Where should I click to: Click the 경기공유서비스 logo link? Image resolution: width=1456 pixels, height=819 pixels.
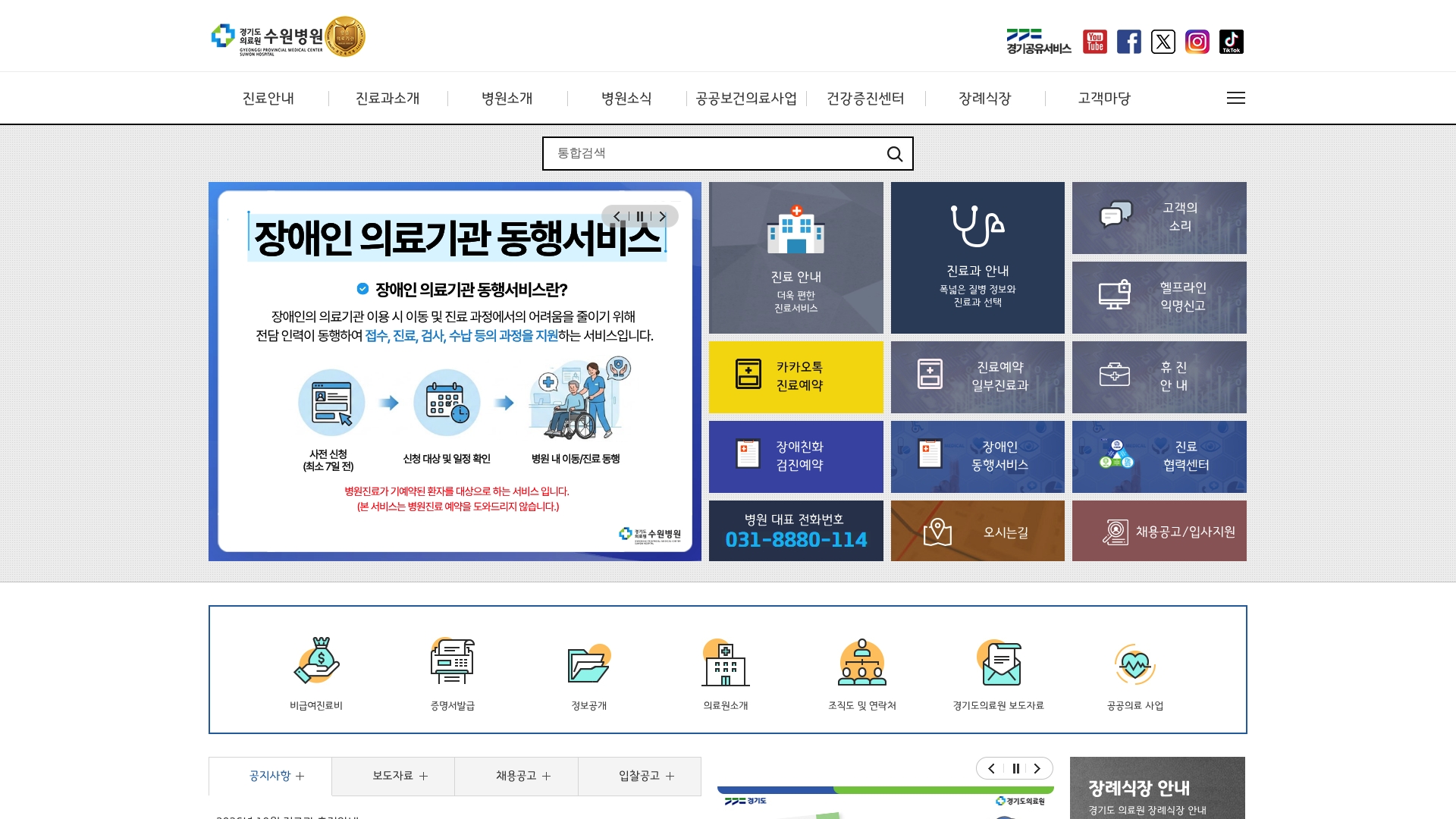coord(1038,42)
